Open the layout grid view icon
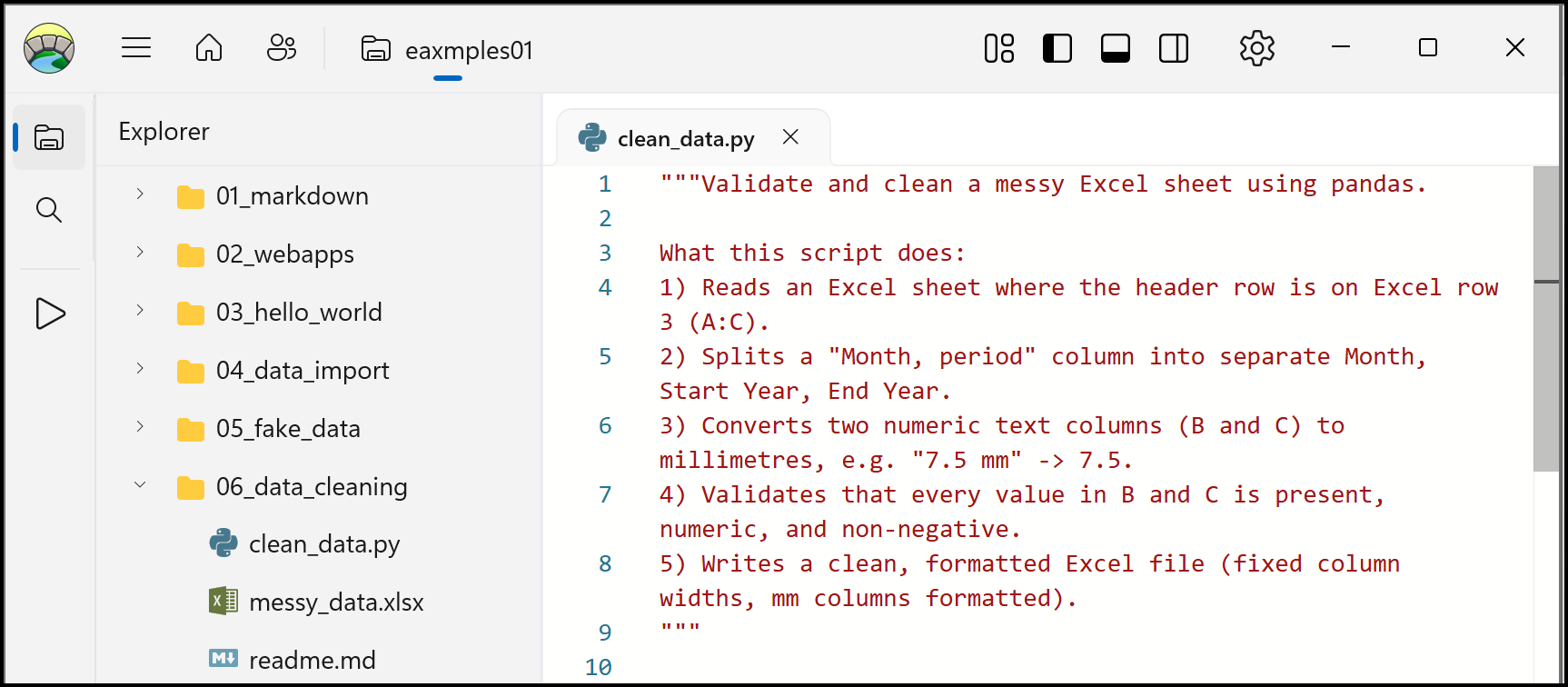This screenshot has height=687, width=1568. 997,48
